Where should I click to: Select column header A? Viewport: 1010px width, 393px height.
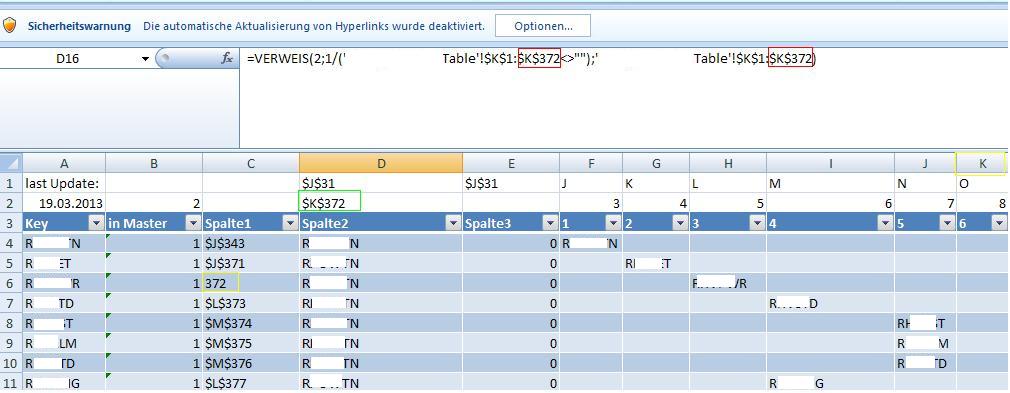click(64, 164)
